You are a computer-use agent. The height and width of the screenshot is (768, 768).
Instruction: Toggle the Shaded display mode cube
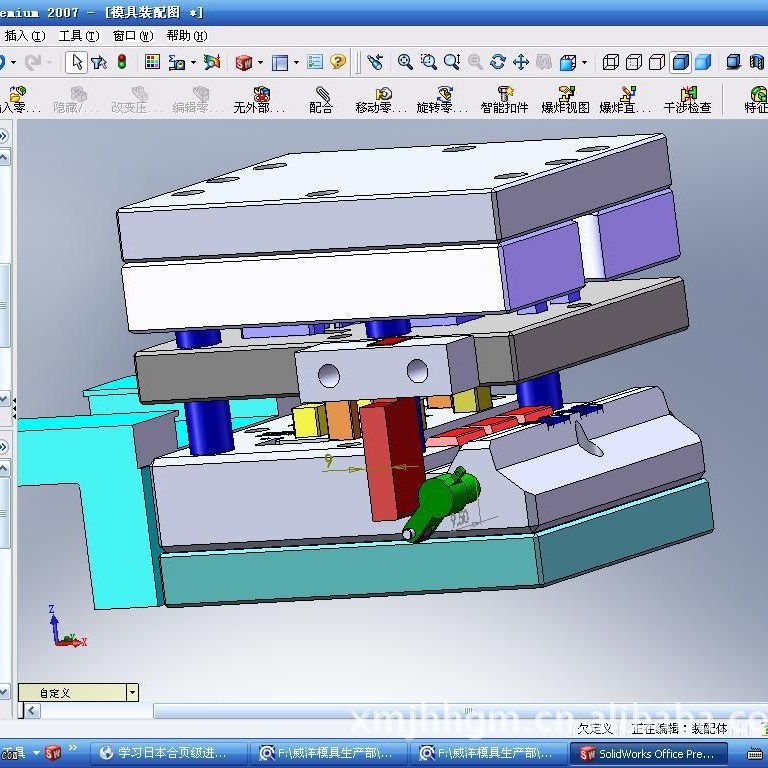(703, 62)
